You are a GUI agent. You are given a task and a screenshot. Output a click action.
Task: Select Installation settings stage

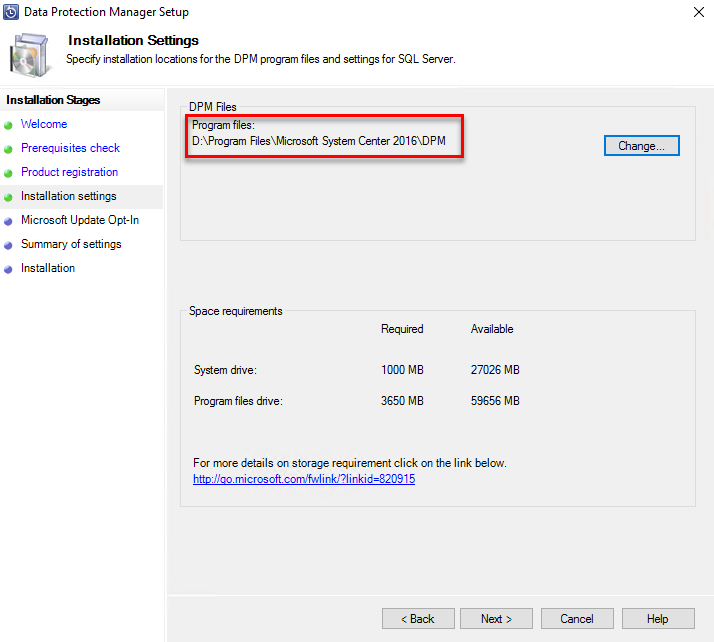(68, 196)
